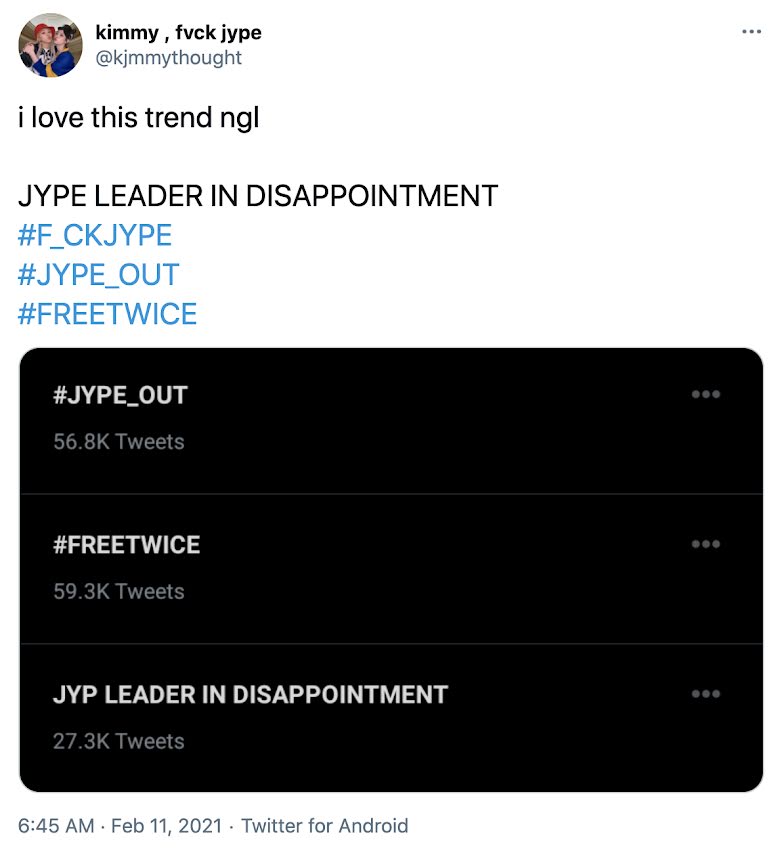Click the #FREETWICE hashtag in tweet text

(x=107, y=314)
